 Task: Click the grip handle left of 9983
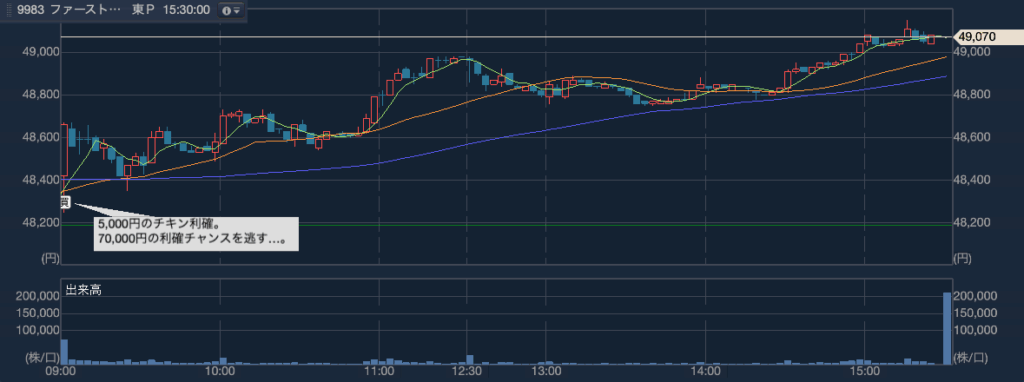[x=9, y=10]
